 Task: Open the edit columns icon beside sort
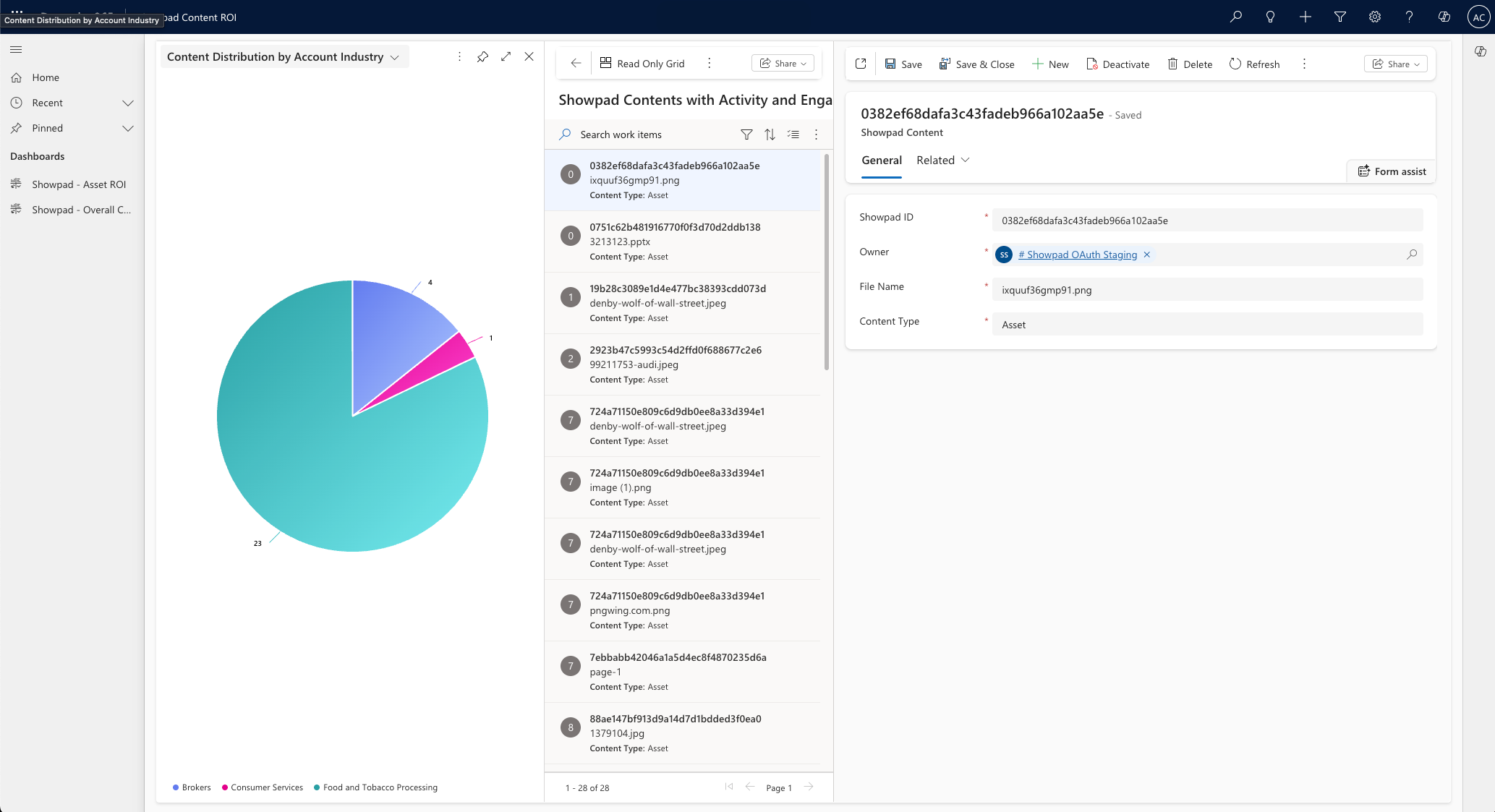(793, 134)
